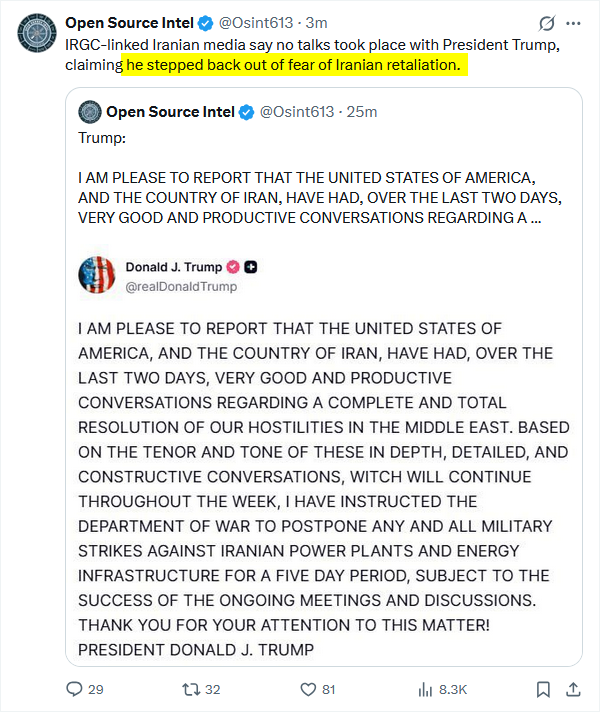View post analytics showing 8.3K views
This screenshot has height=712, width=600.
click(x=426, y=689)
